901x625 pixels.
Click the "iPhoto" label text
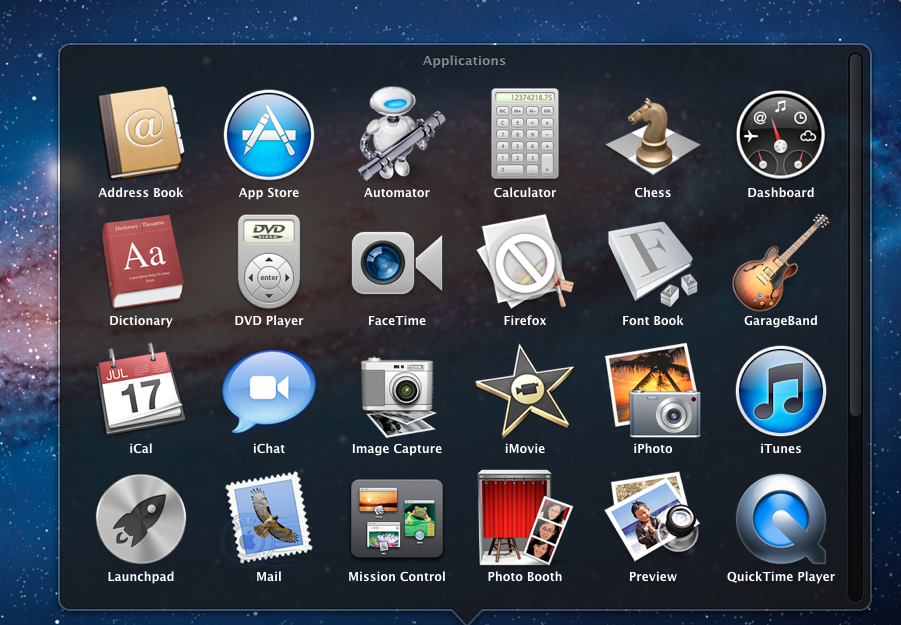point(653,449)
